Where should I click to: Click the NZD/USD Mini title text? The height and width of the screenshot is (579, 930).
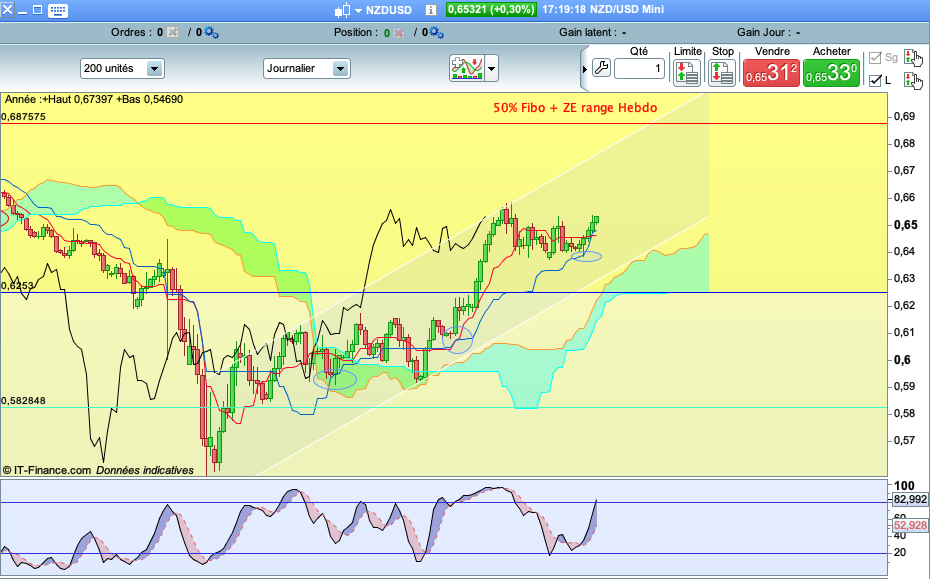point(627,9)
